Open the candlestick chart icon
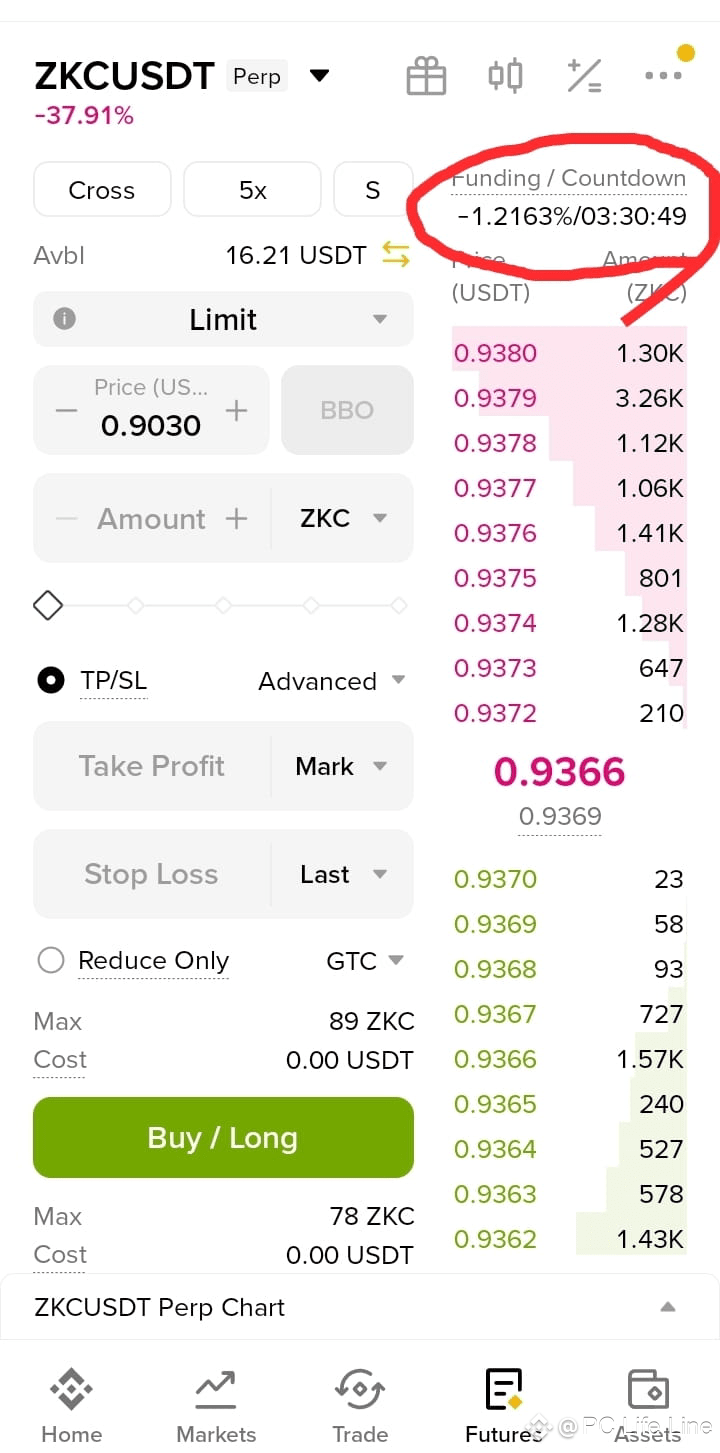The width and height of the screenshot is (720, 1453). tap(505, 76)
